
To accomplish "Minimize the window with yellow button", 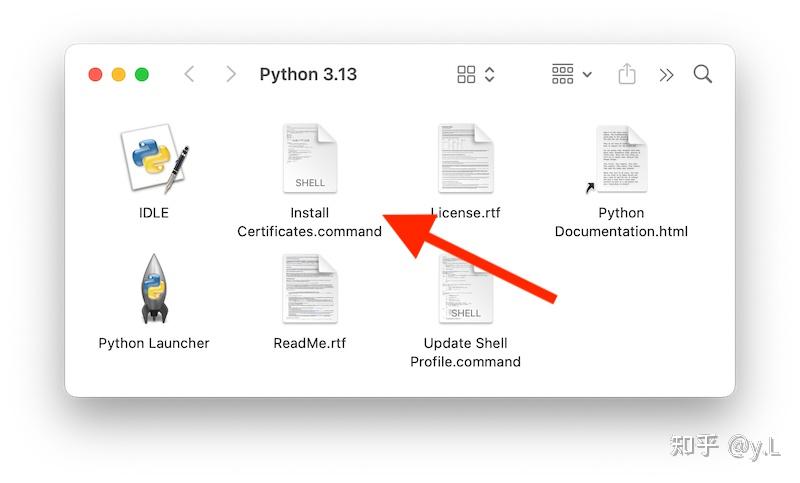I will (x=119, y=74).
